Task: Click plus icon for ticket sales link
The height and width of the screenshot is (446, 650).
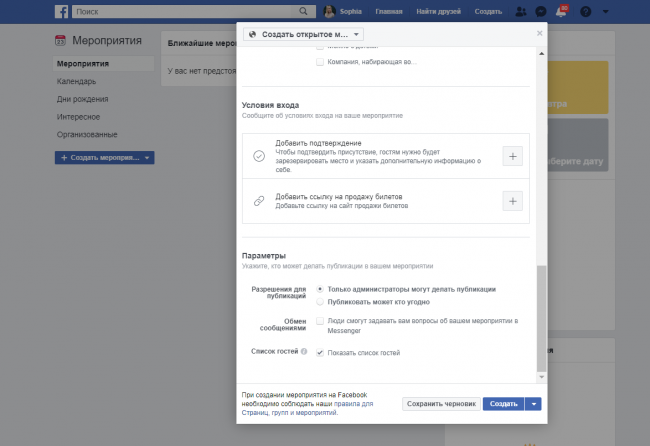Action: coord(512,201)
